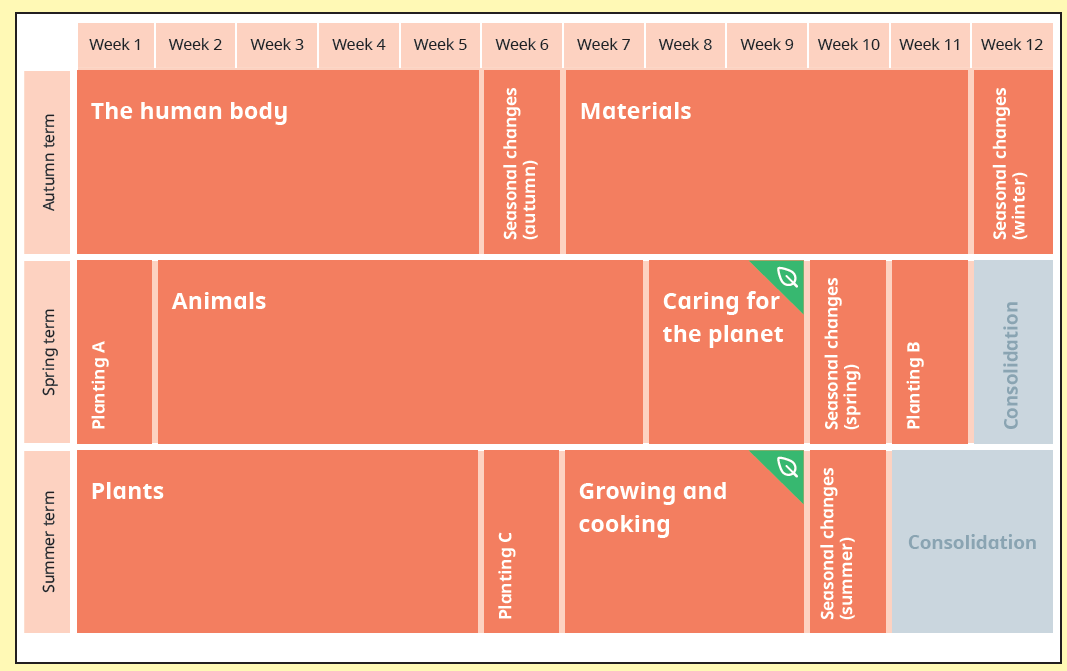Open the Materials unit block
Image resolution: width=1067 pixels, height=671 pixels.
click(767, 162)
